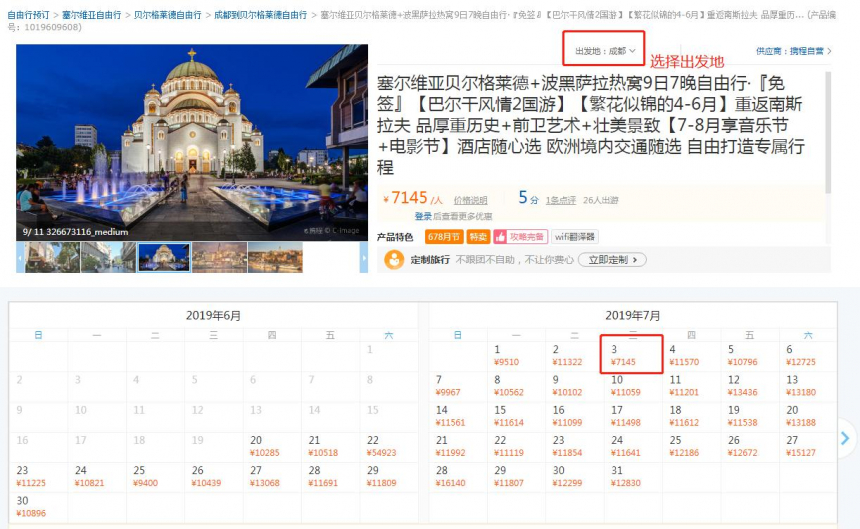Select June 26 priced ¥10439

tap(214, 477)
